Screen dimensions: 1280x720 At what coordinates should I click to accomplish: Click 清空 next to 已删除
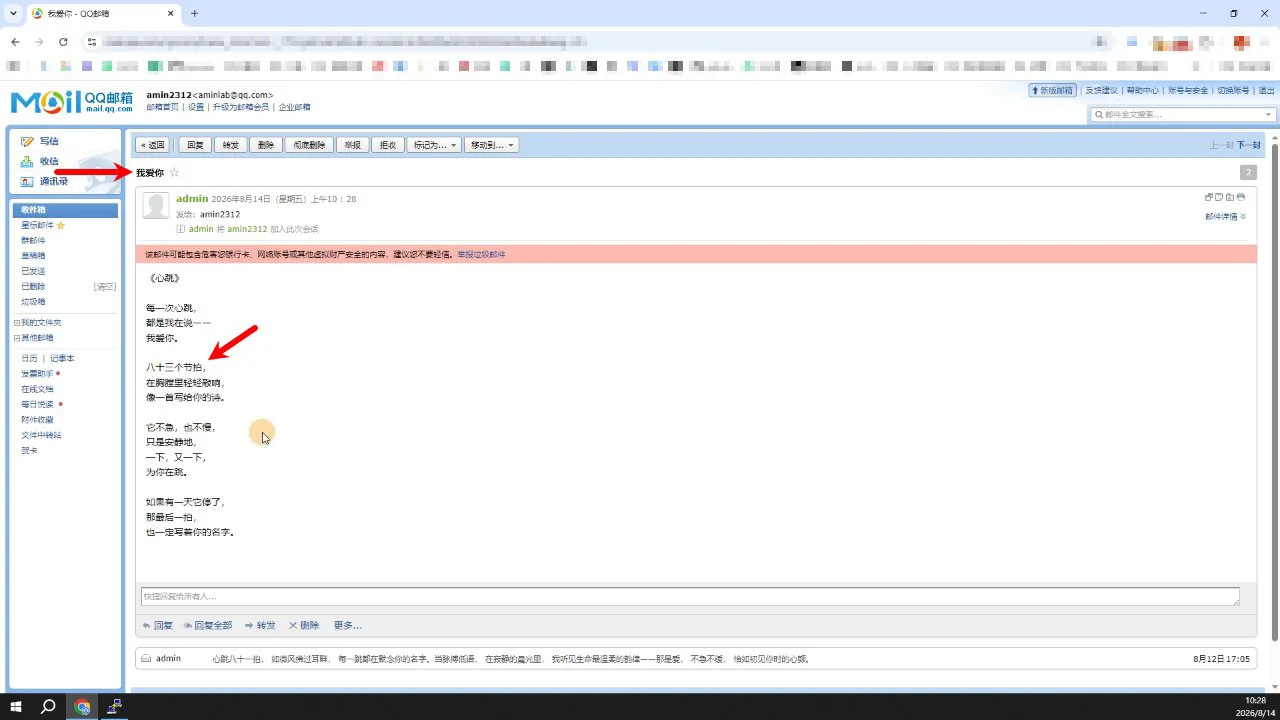coord(105,286)
